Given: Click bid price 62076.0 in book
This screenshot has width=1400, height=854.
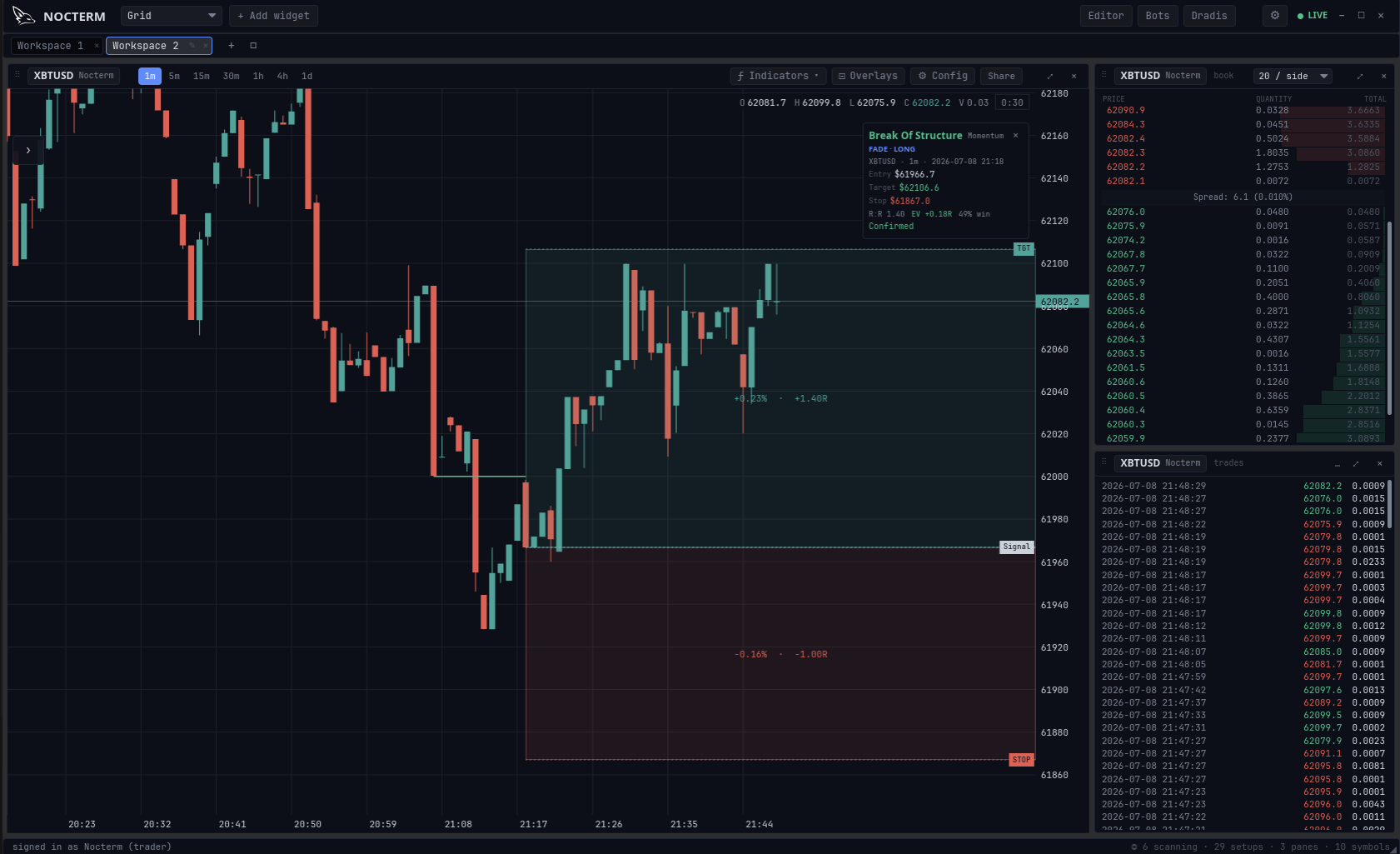Looking at the screenshot, I should click(1125, 212).
